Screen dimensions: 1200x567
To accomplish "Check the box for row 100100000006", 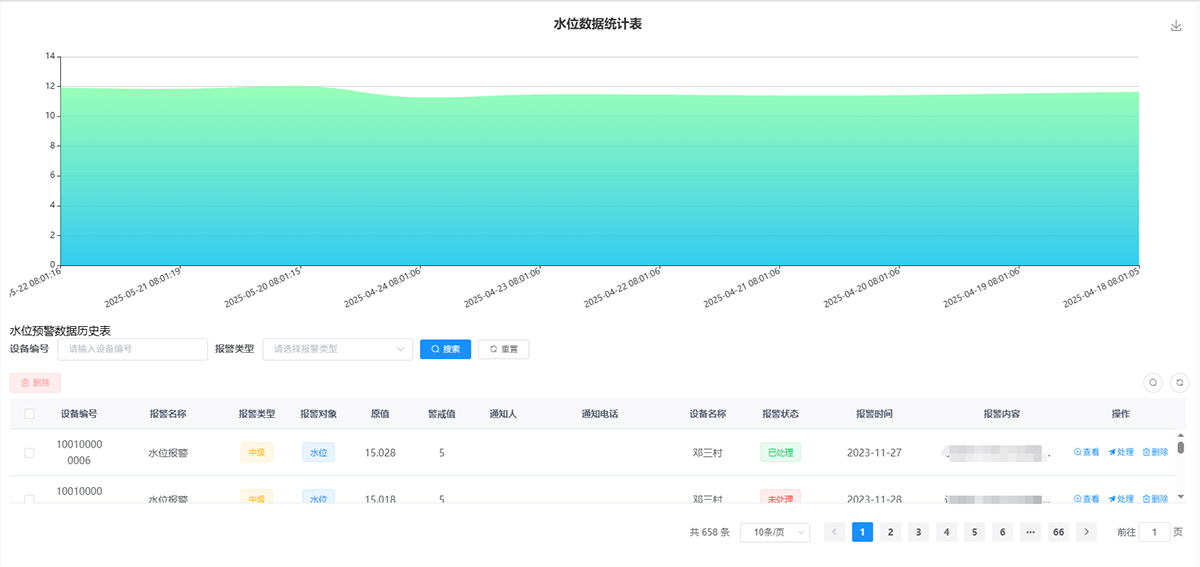I will tap(30, 453).
